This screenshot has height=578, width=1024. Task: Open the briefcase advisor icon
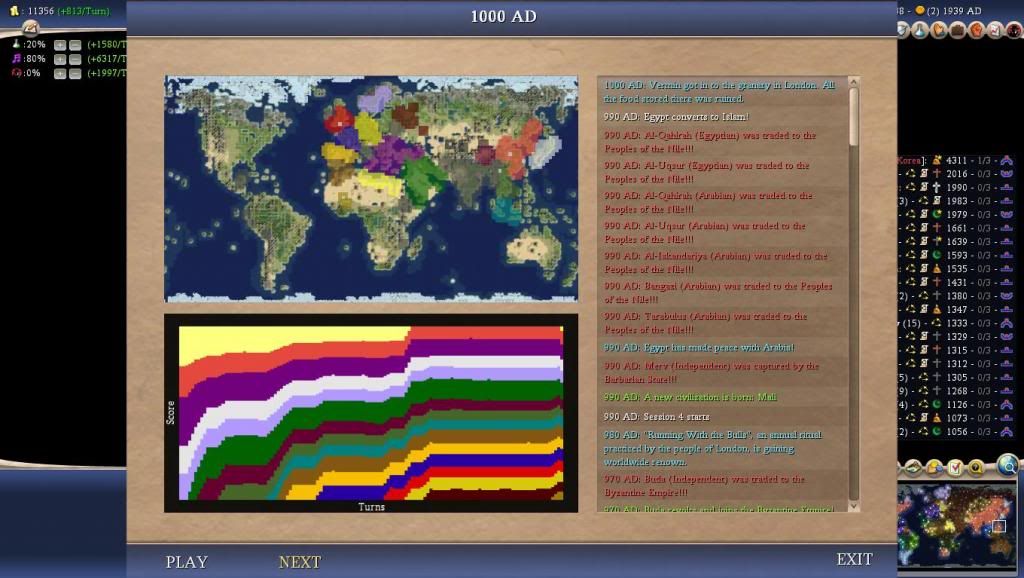(x=958, y=30)
